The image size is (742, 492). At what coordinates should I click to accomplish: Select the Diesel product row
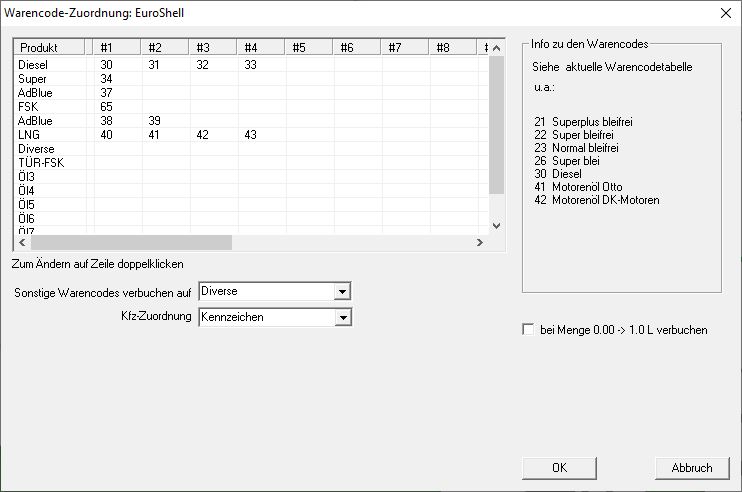[252, 65]
